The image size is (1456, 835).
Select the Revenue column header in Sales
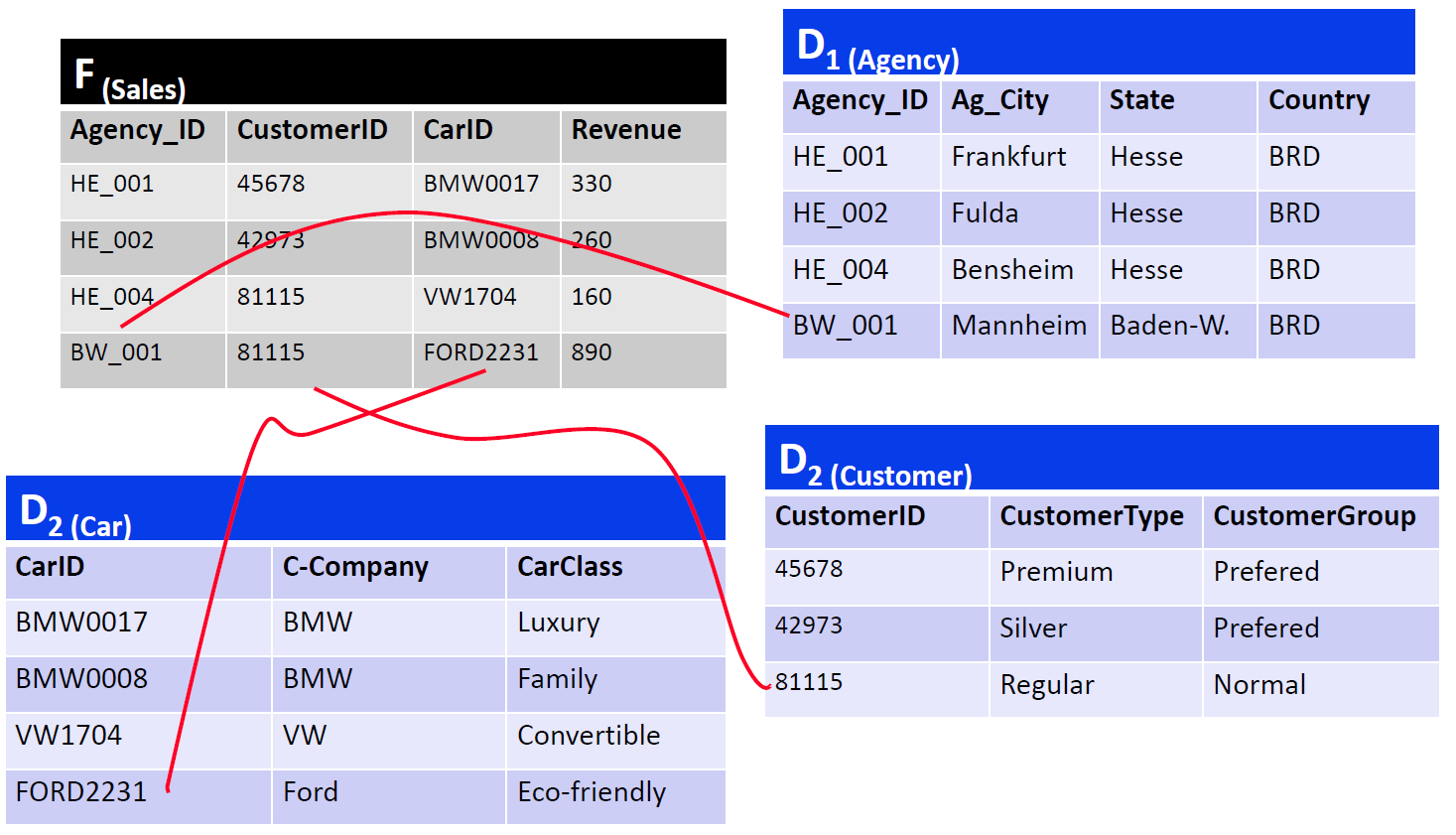pos(626,130)
